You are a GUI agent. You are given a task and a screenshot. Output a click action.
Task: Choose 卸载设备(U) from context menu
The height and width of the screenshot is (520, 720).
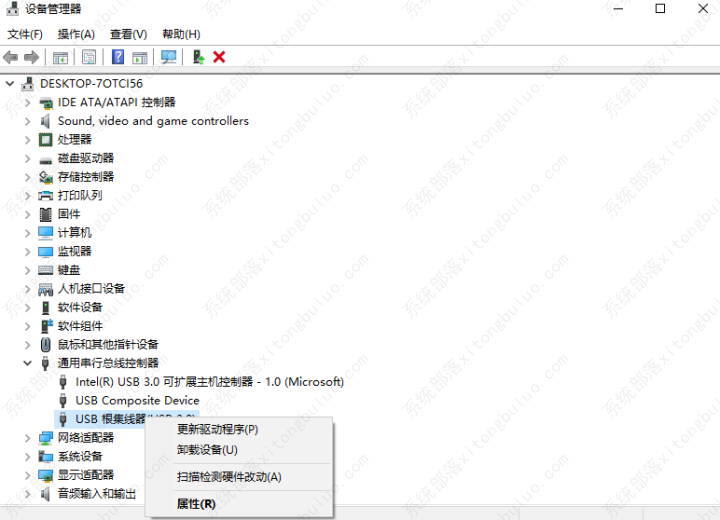[x=207, y=450]
